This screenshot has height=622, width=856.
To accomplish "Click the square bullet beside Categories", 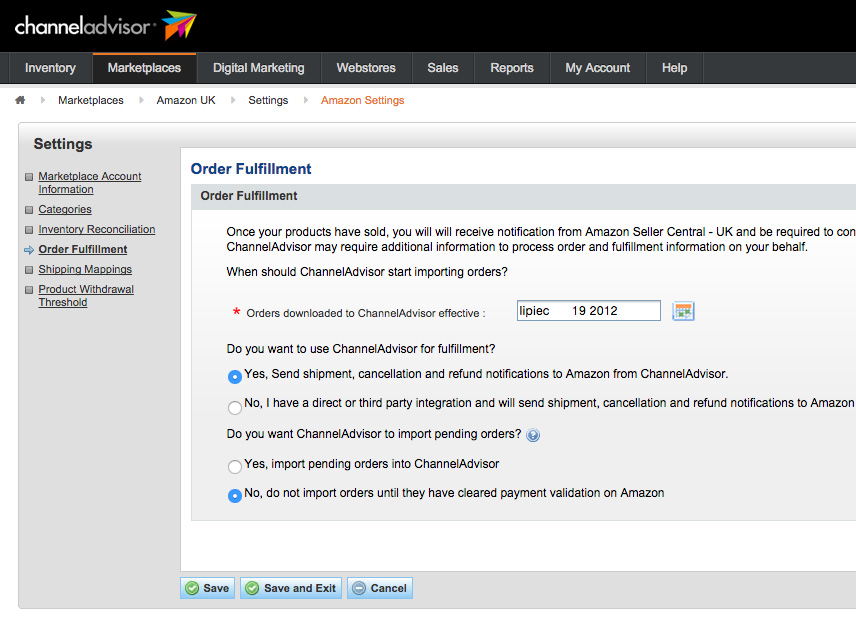I will pyautogui.click(x=29, y=210).
